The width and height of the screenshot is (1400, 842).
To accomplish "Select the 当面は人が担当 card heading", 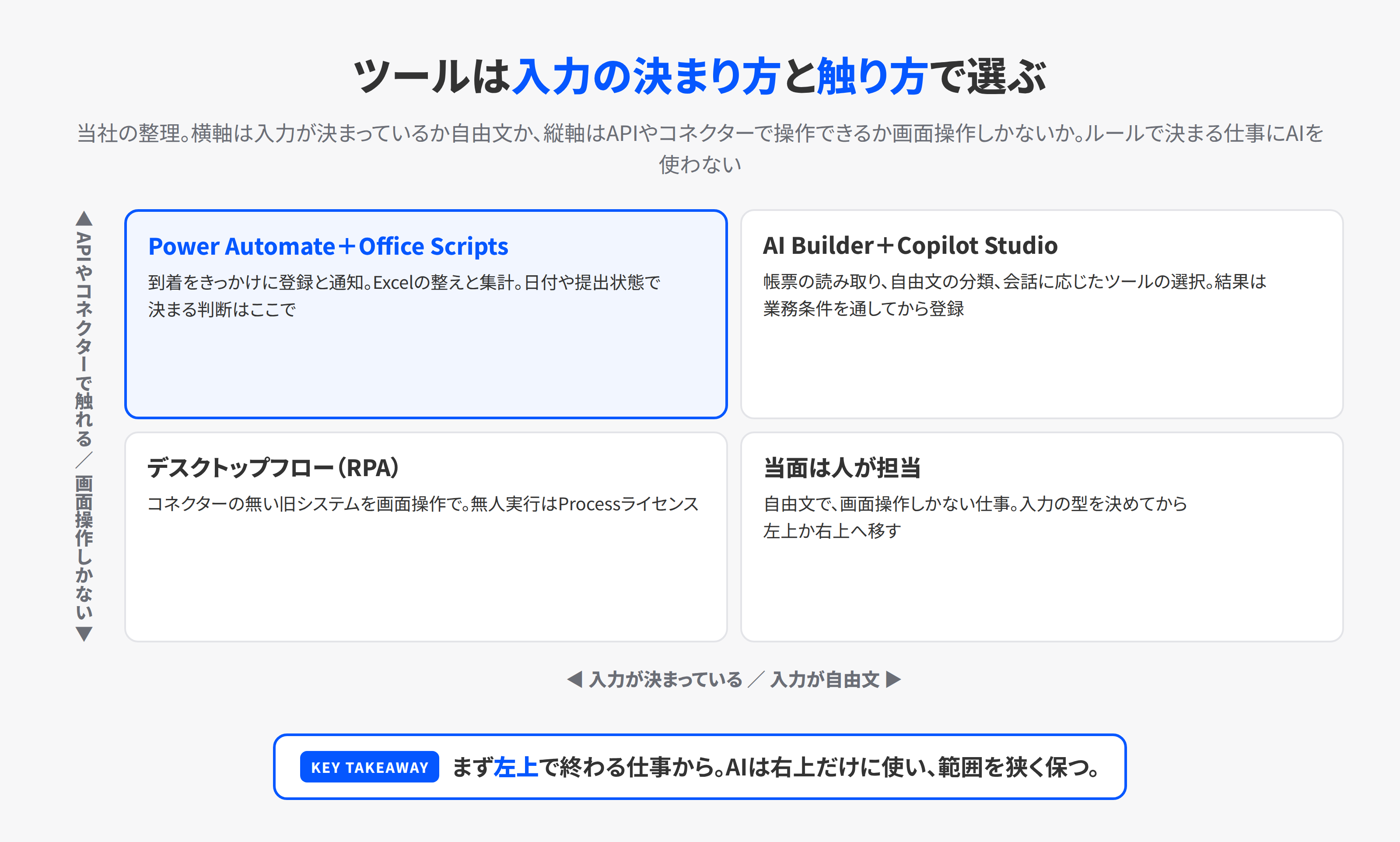I will click(x=841, y=468).
